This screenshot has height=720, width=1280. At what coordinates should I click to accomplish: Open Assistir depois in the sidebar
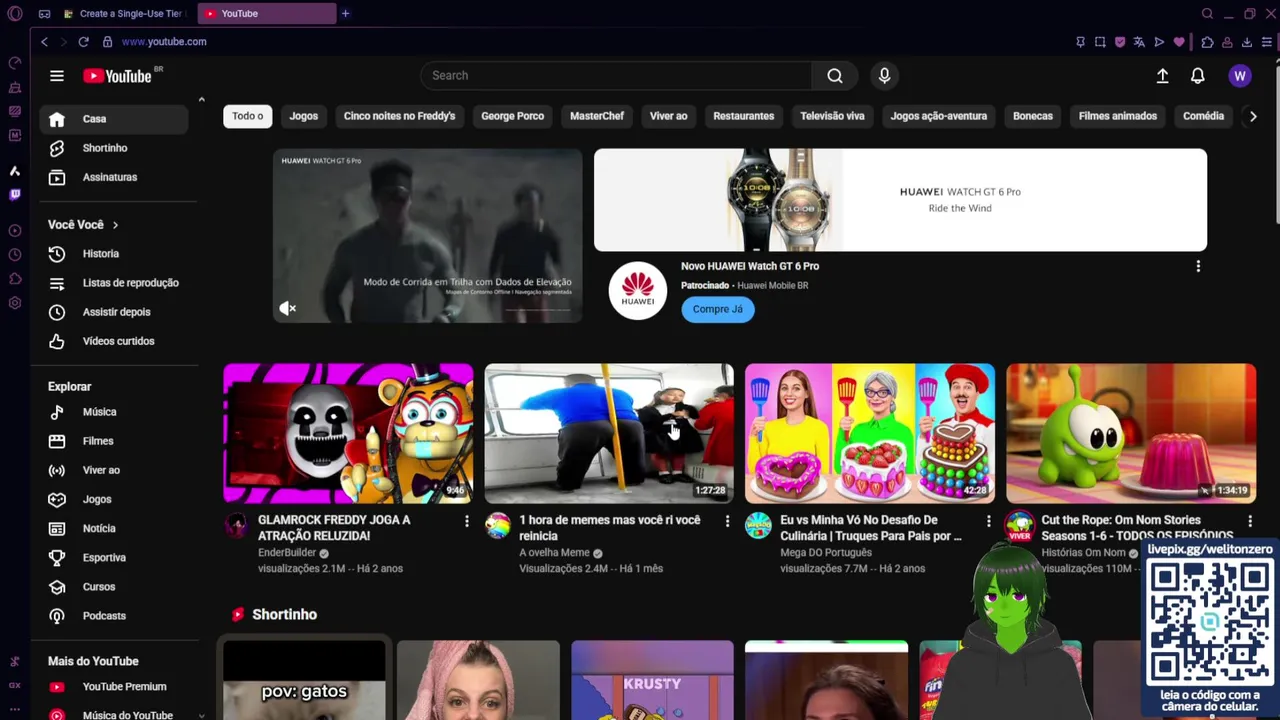(x=114, y=312)
